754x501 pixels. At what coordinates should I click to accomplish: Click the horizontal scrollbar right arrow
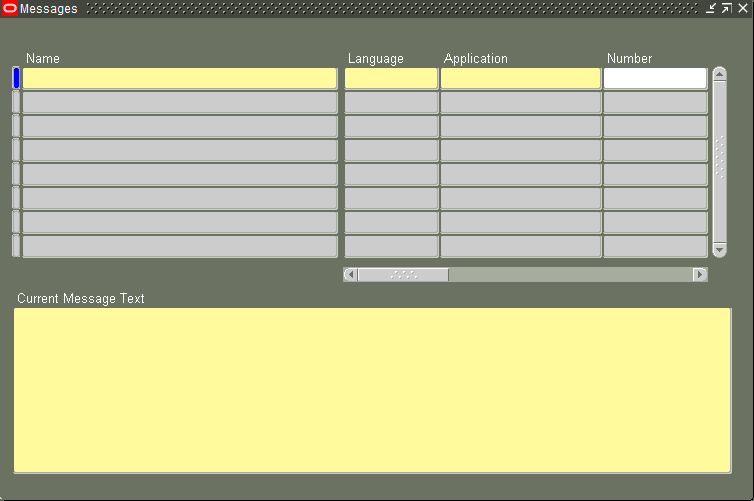pyautogui.click(x=700, y=274)
